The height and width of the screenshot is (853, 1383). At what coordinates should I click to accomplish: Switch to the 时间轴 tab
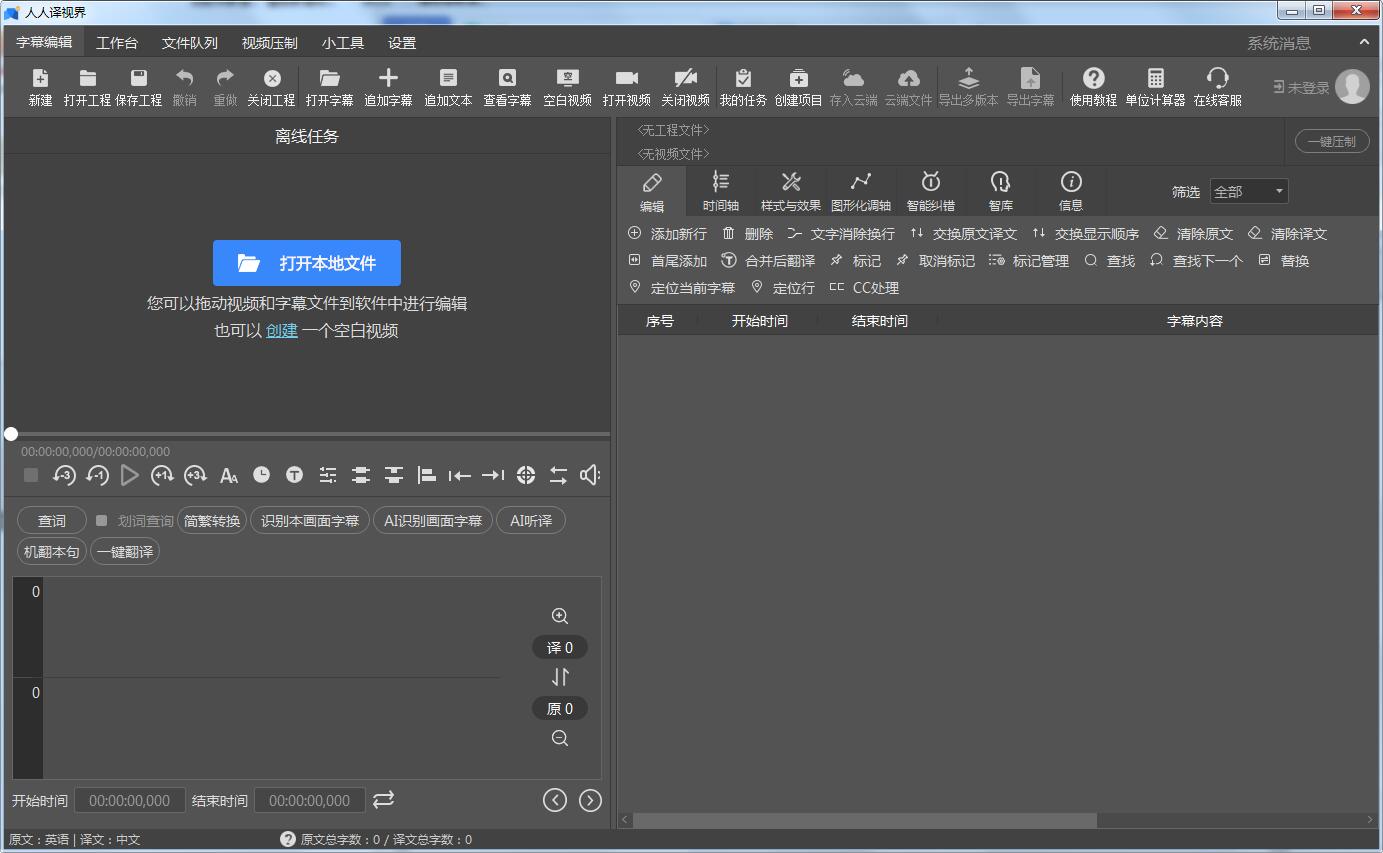pos(721,191)
